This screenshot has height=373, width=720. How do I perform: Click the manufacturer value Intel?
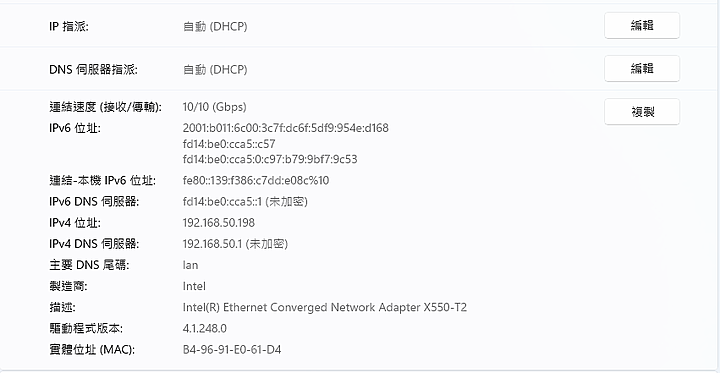tap(194, 286)
